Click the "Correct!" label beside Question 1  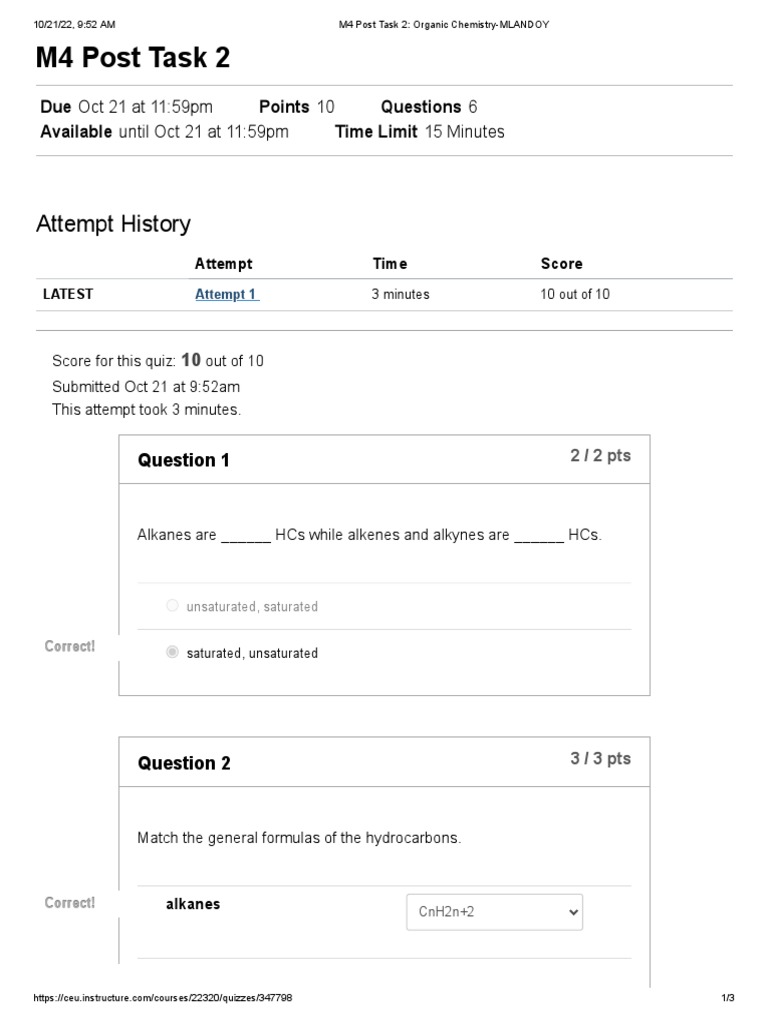(70, 646)
